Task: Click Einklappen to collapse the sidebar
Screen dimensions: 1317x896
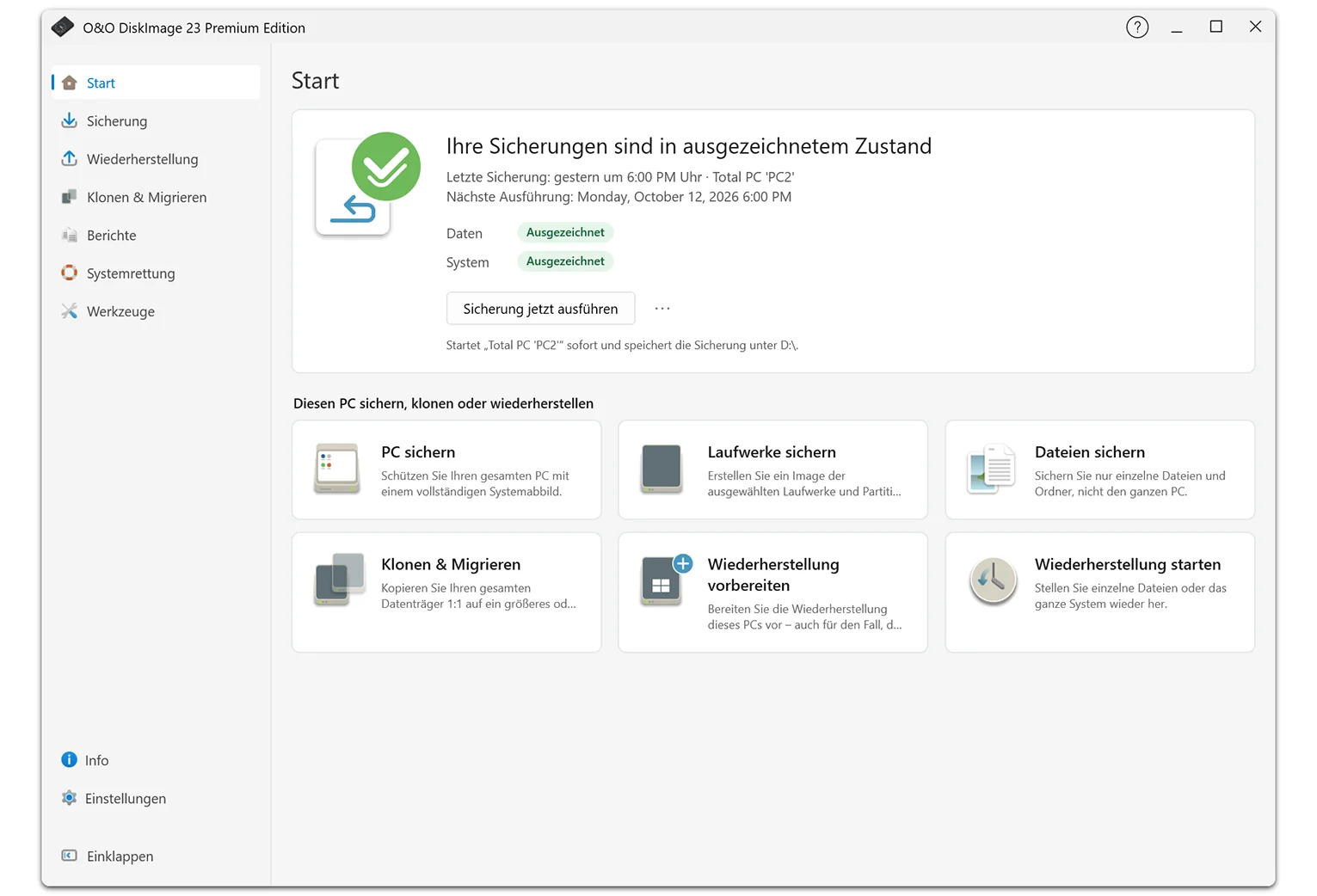Action: (x=156, y=856)
